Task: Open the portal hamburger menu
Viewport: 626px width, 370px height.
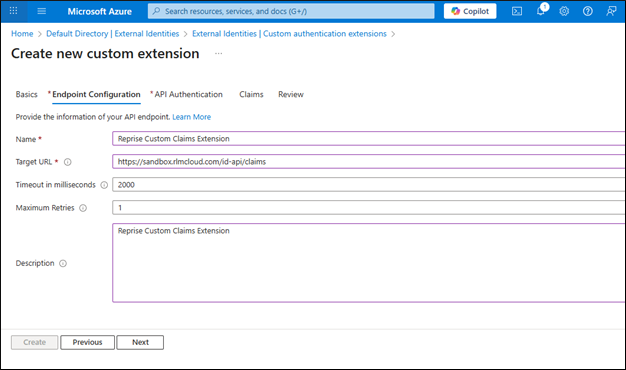Action: click(x=42, y=11)
